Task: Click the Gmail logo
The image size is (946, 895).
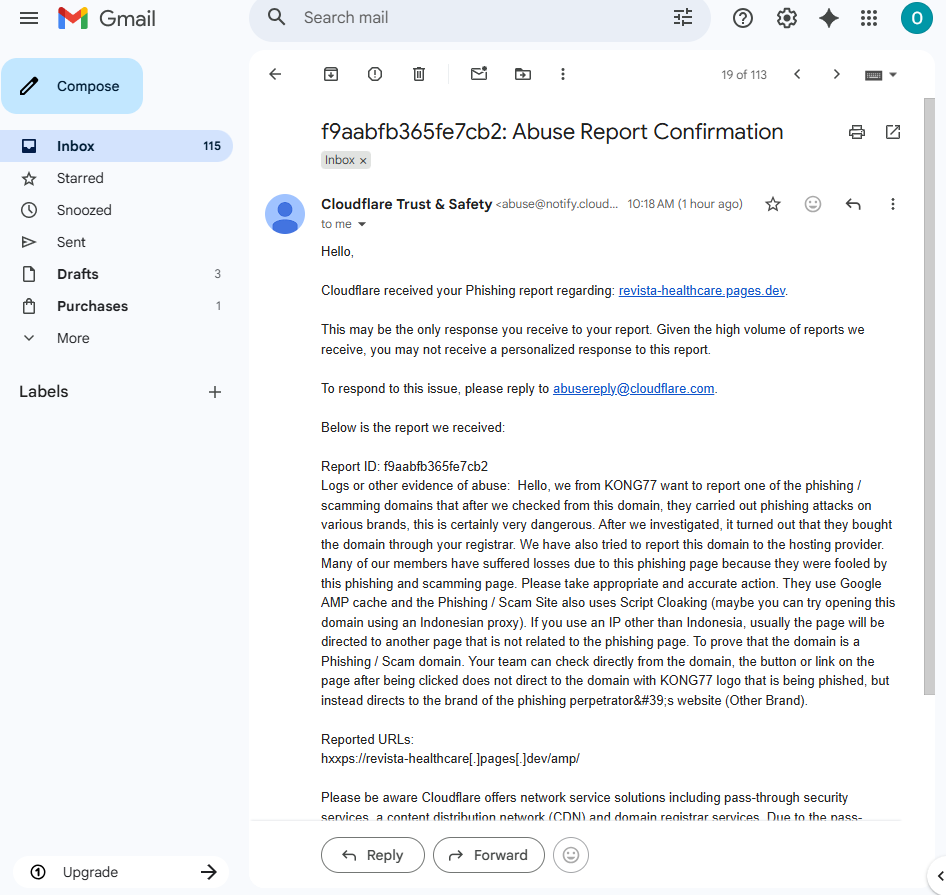Action: point(107,18)
